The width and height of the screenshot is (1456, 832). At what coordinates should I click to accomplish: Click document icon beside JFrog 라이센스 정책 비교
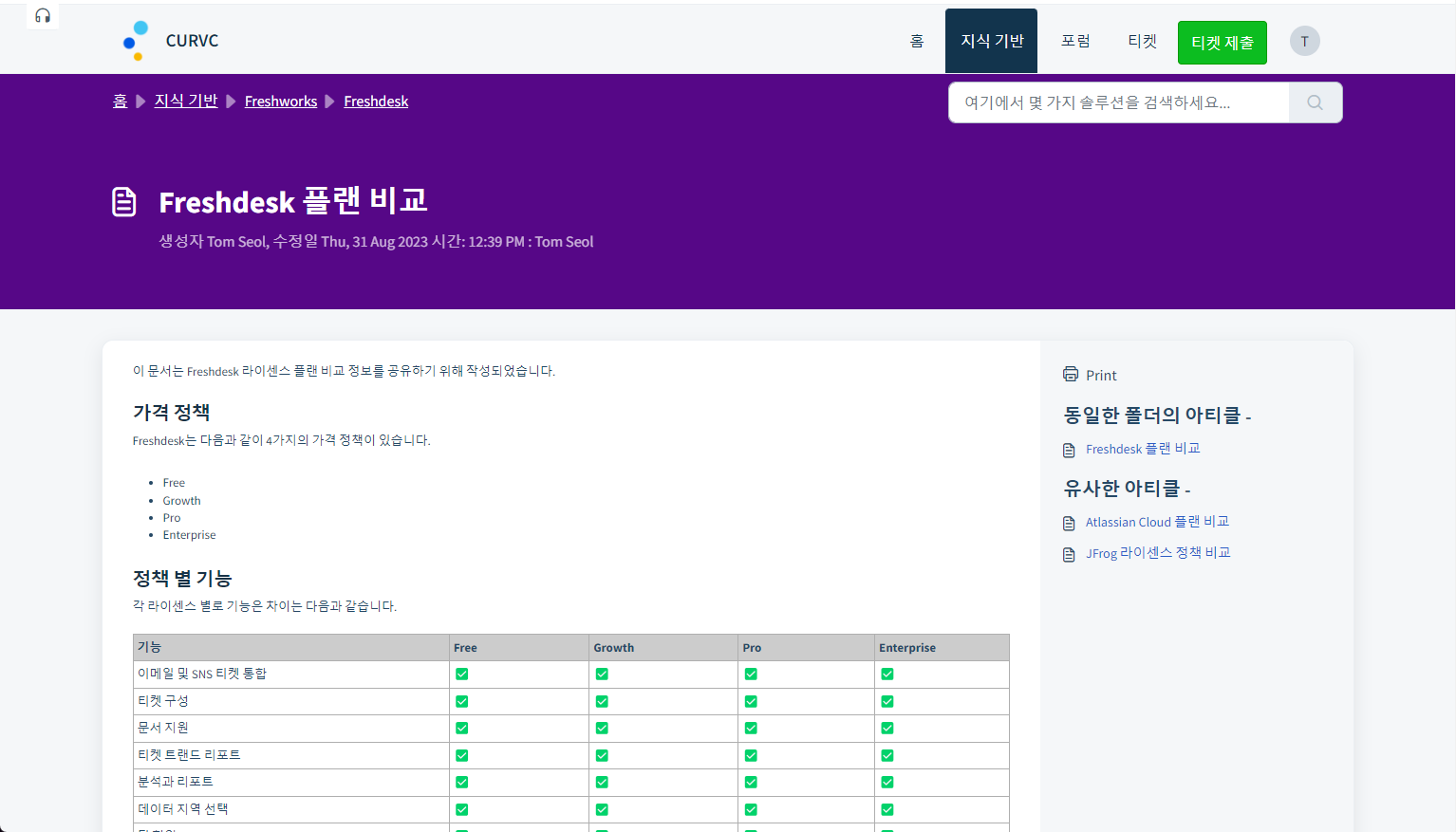point(1069,554)
